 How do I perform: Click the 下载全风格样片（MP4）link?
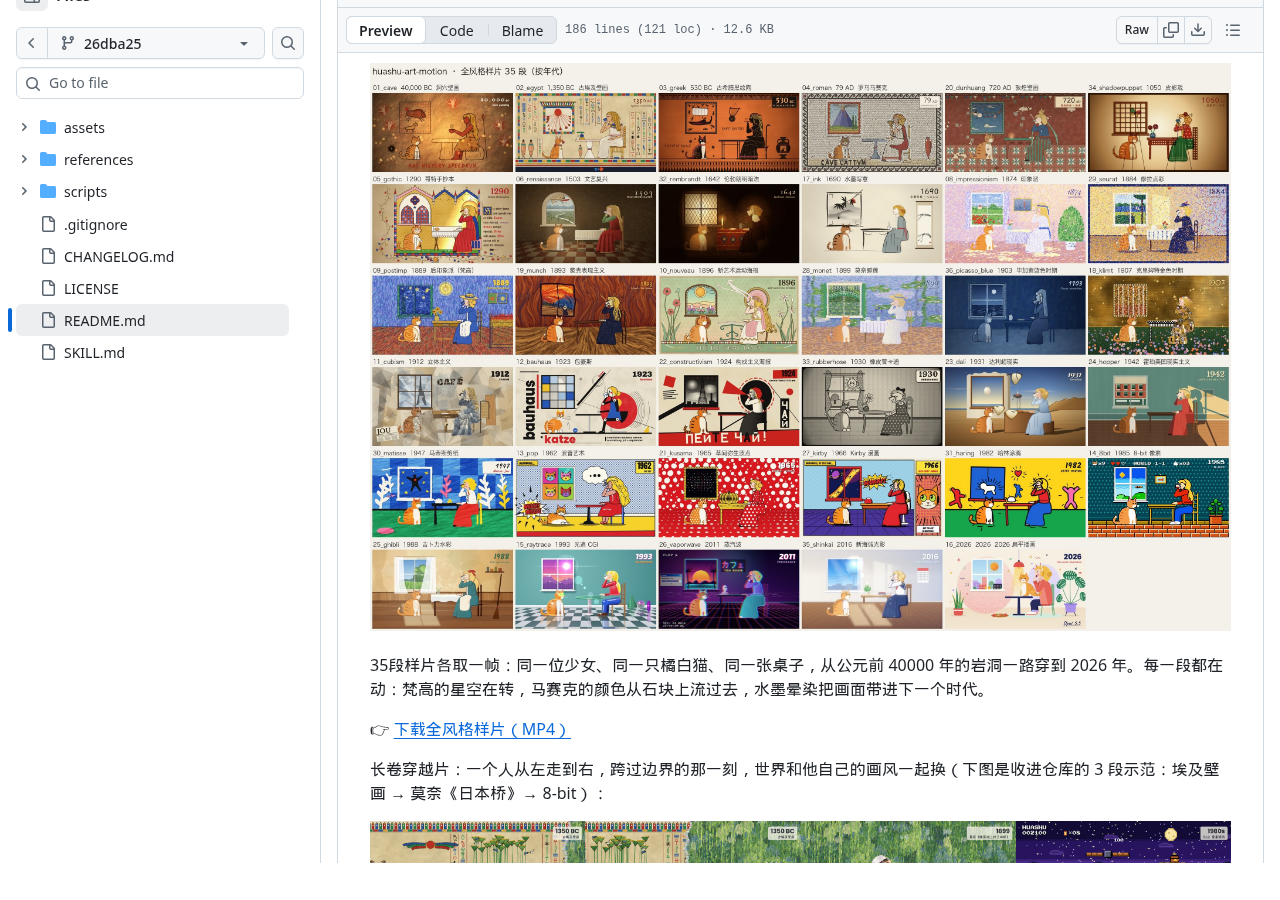[482, 729]
